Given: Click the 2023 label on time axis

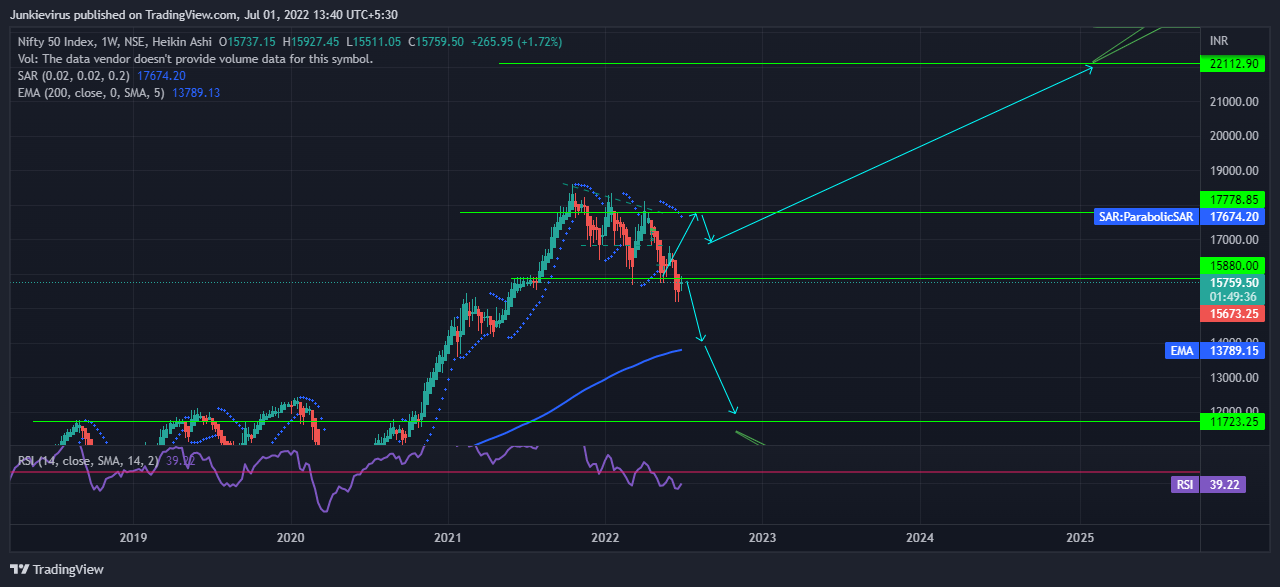Looking at the screenshot, I should point(762,537).
